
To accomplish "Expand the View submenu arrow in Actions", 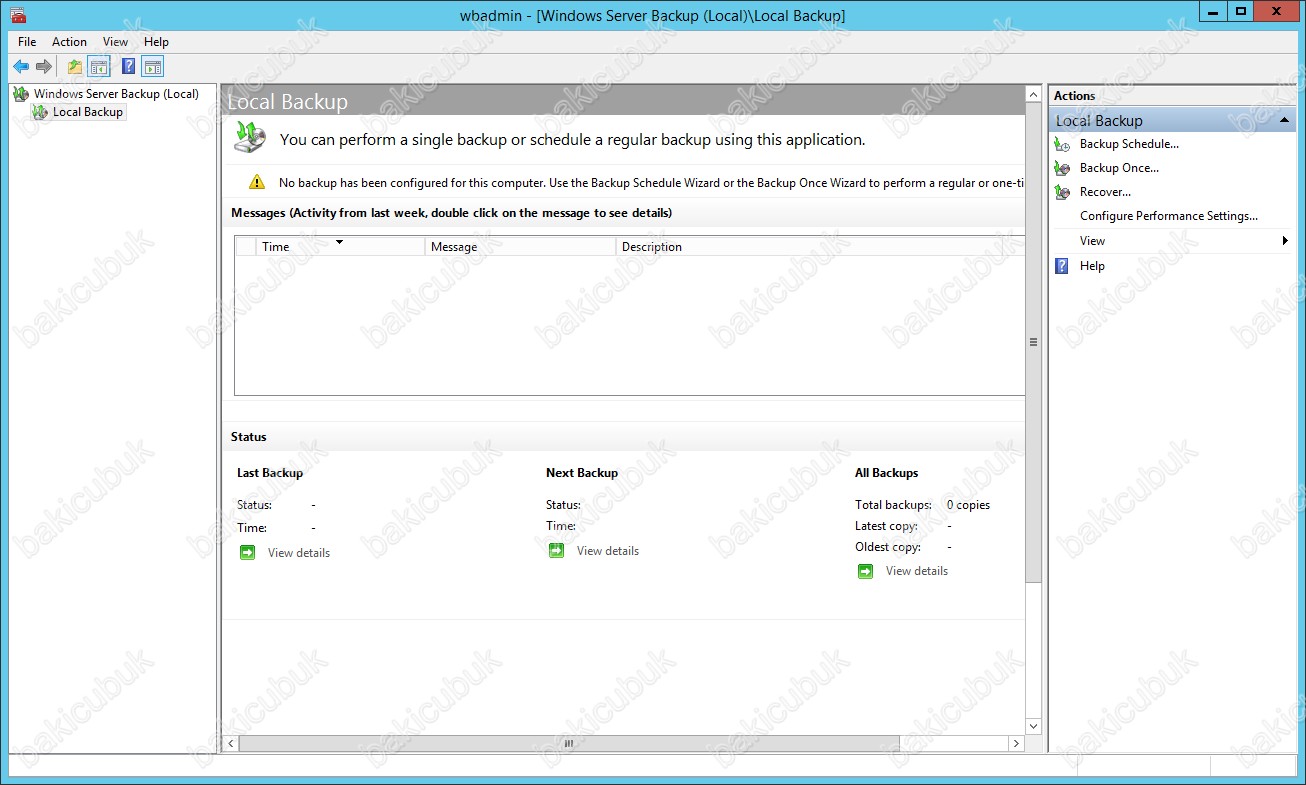I will [x=1285, y=241].
